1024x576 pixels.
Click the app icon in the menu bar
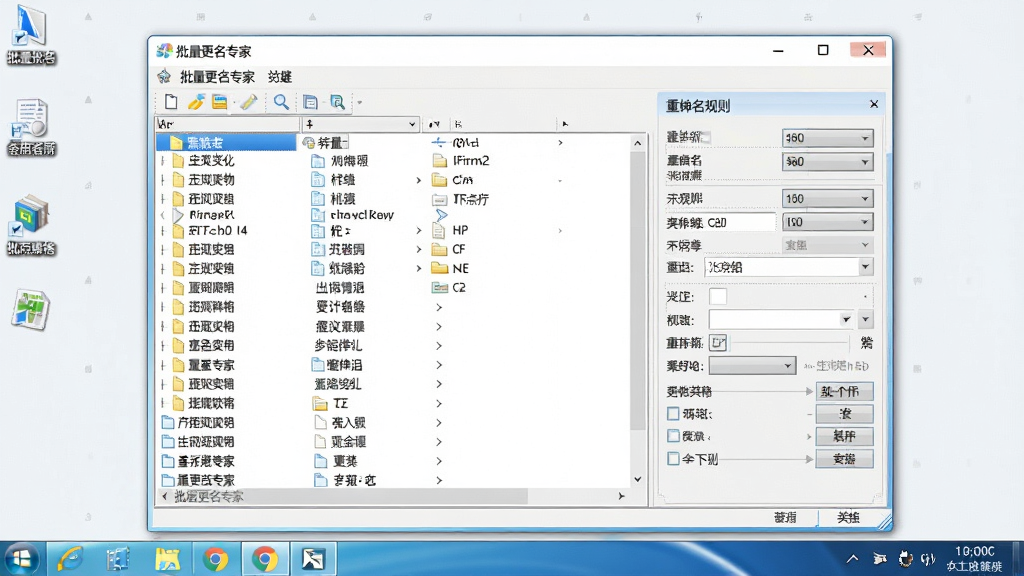[164, 76]
